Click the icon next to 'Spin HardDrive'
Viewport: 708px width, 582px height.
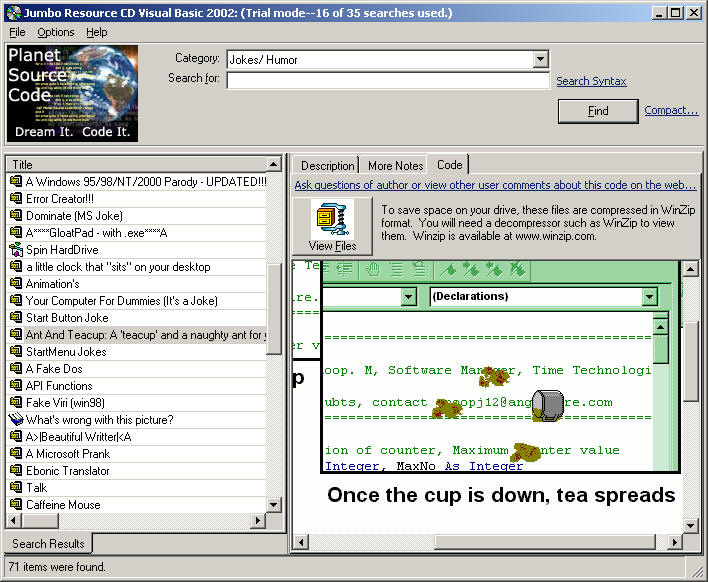[16, 249]
